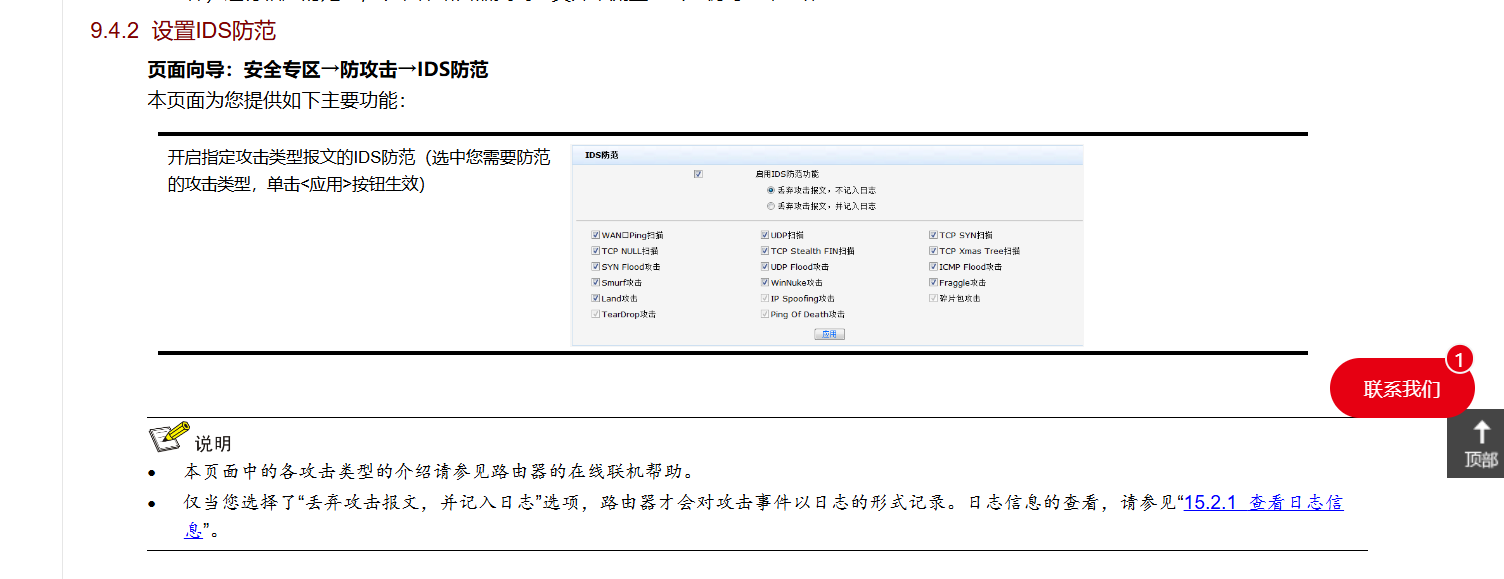Viewport: 1504px width, 579px height.
Task: Toggle the ICMP Flood攻击 checkbox
Action: click(934, 267)
